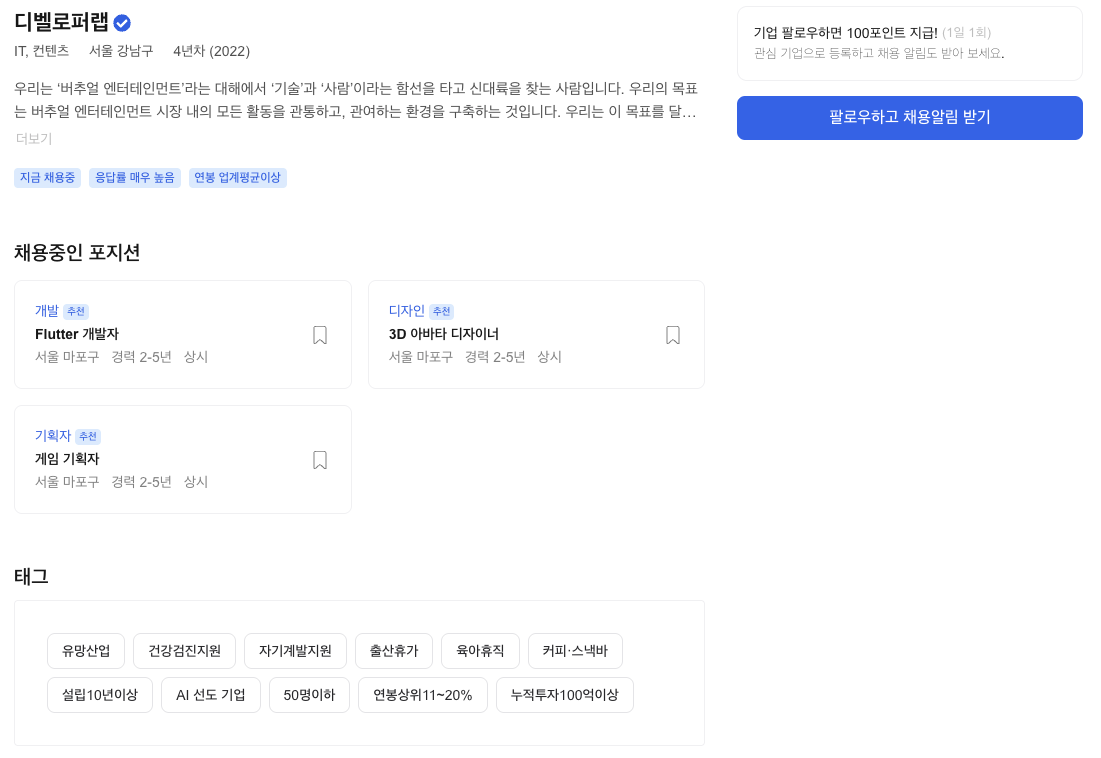Click the 추천 badge on Flutter 개발자 card
This screenshot has height=758, width=1101.
click(x=76, y=312)
